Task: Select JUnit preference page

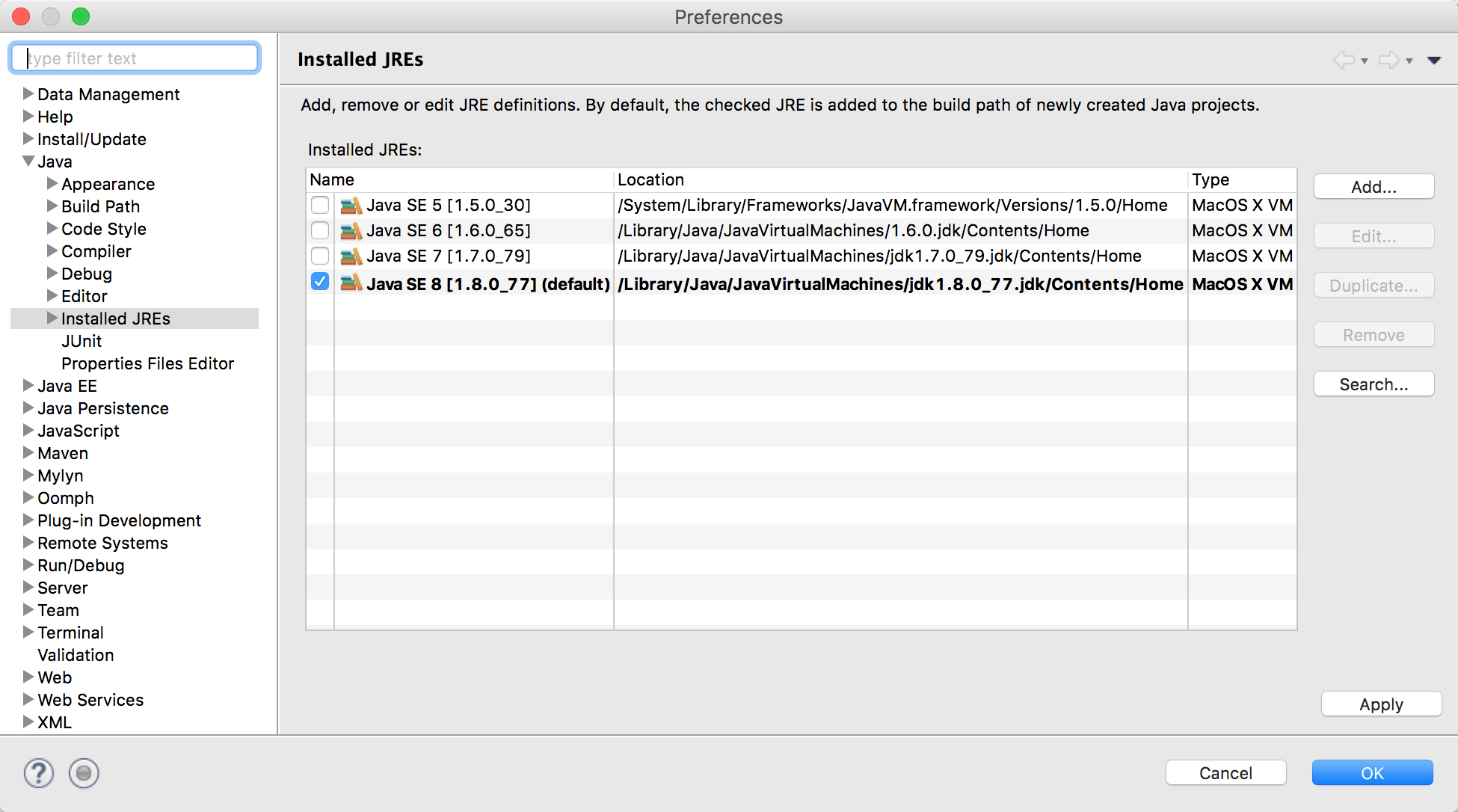Action: click(x=81, y=341)
